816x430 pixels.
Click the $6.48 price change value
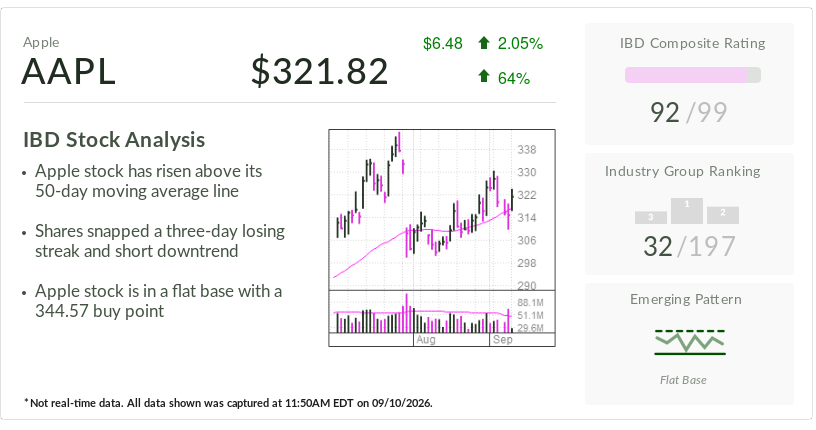(442, 43)
